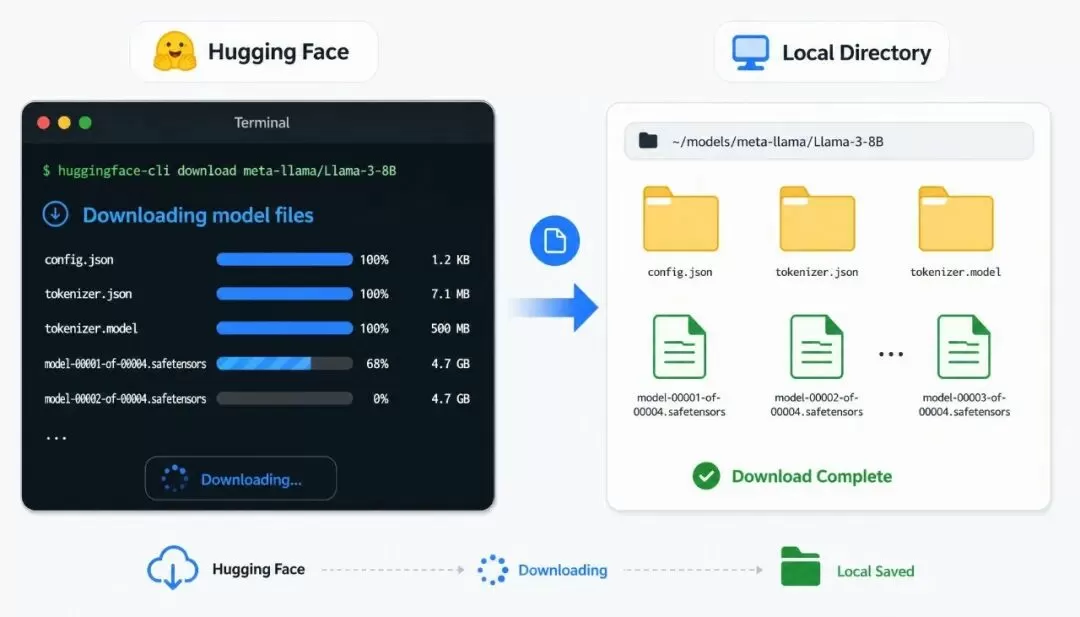Click model-00001-of-00004.safetensors in Terminal

[x=125, y=364]
